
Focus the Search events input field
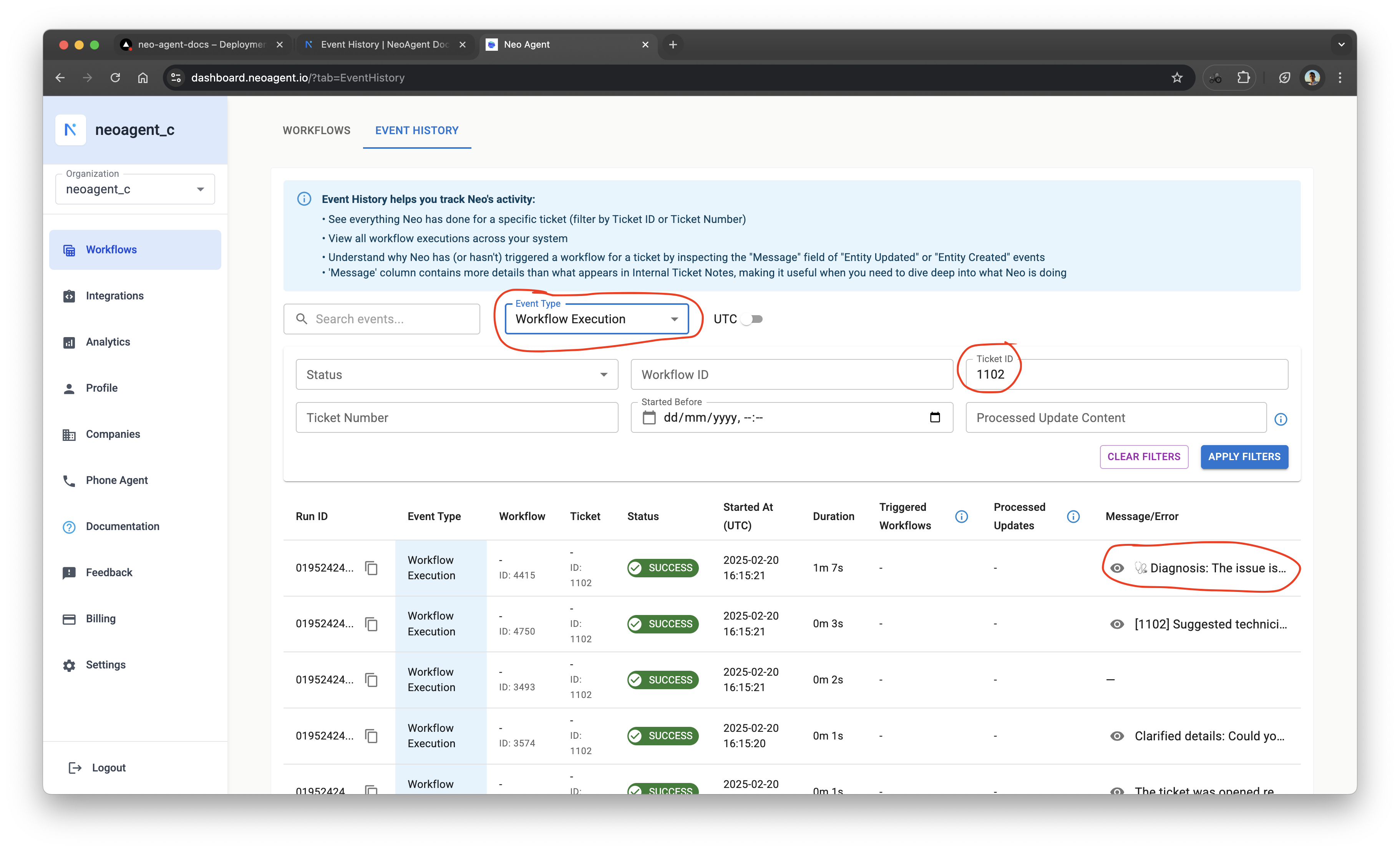click(x=392, y=319)
